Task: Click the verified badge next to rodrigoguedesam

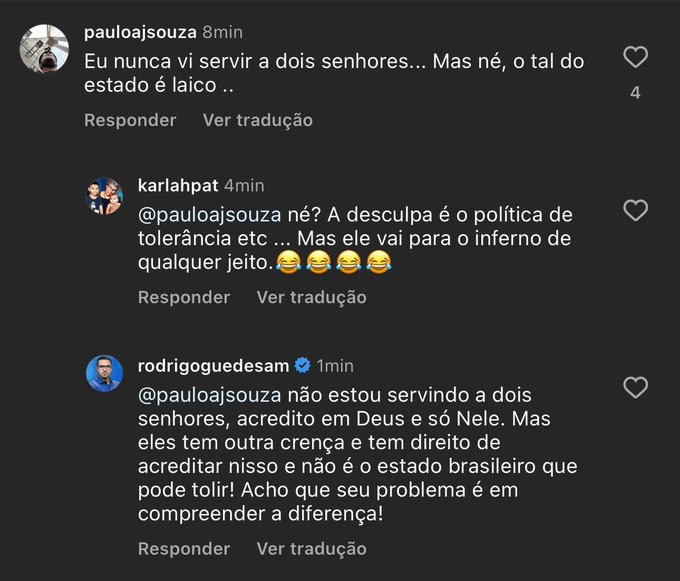Action: click(x=300, y=366)
